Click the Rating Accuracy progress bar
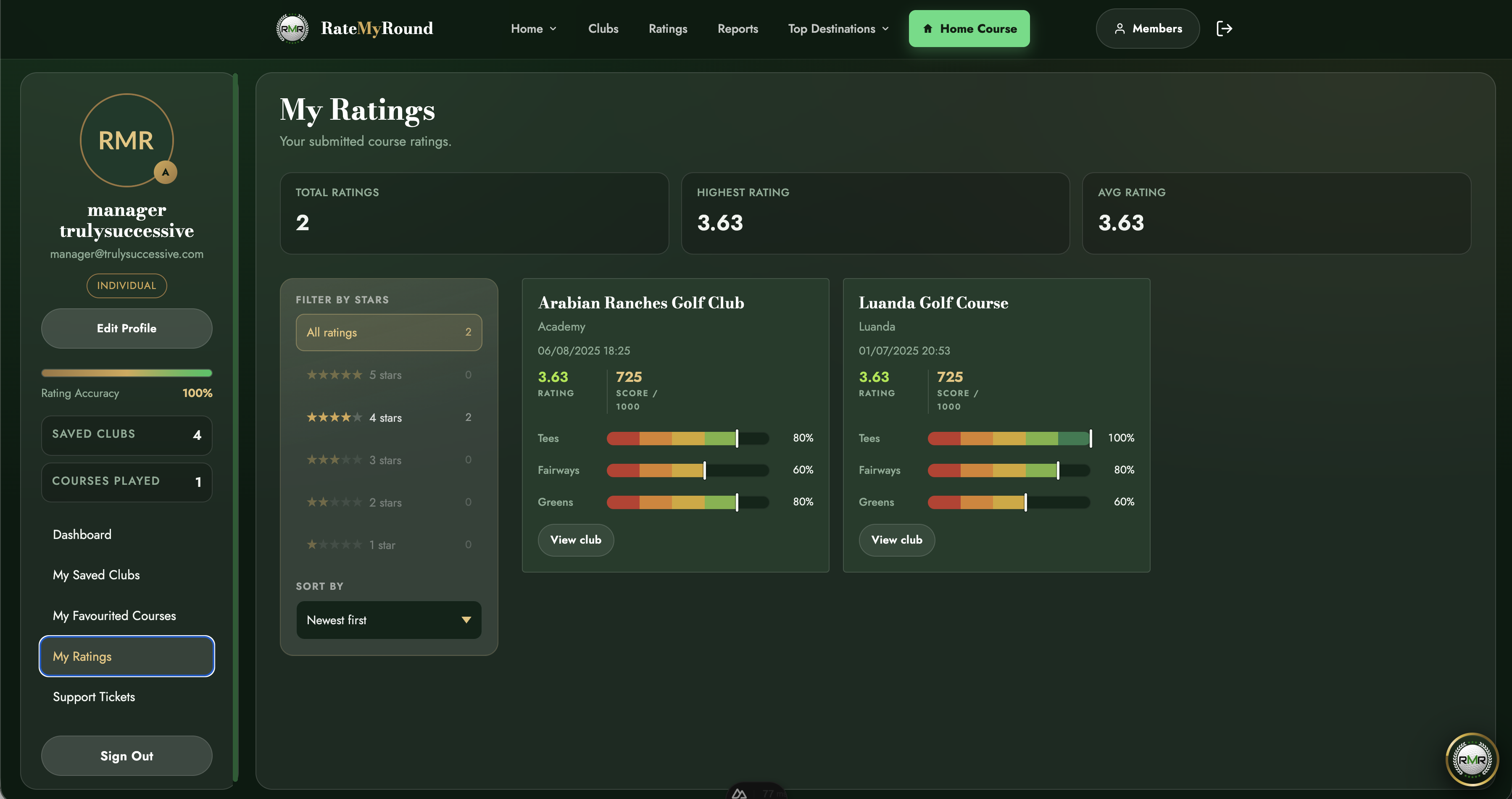Viewport: 1512px width, 799px height. [x=127, y=373]
